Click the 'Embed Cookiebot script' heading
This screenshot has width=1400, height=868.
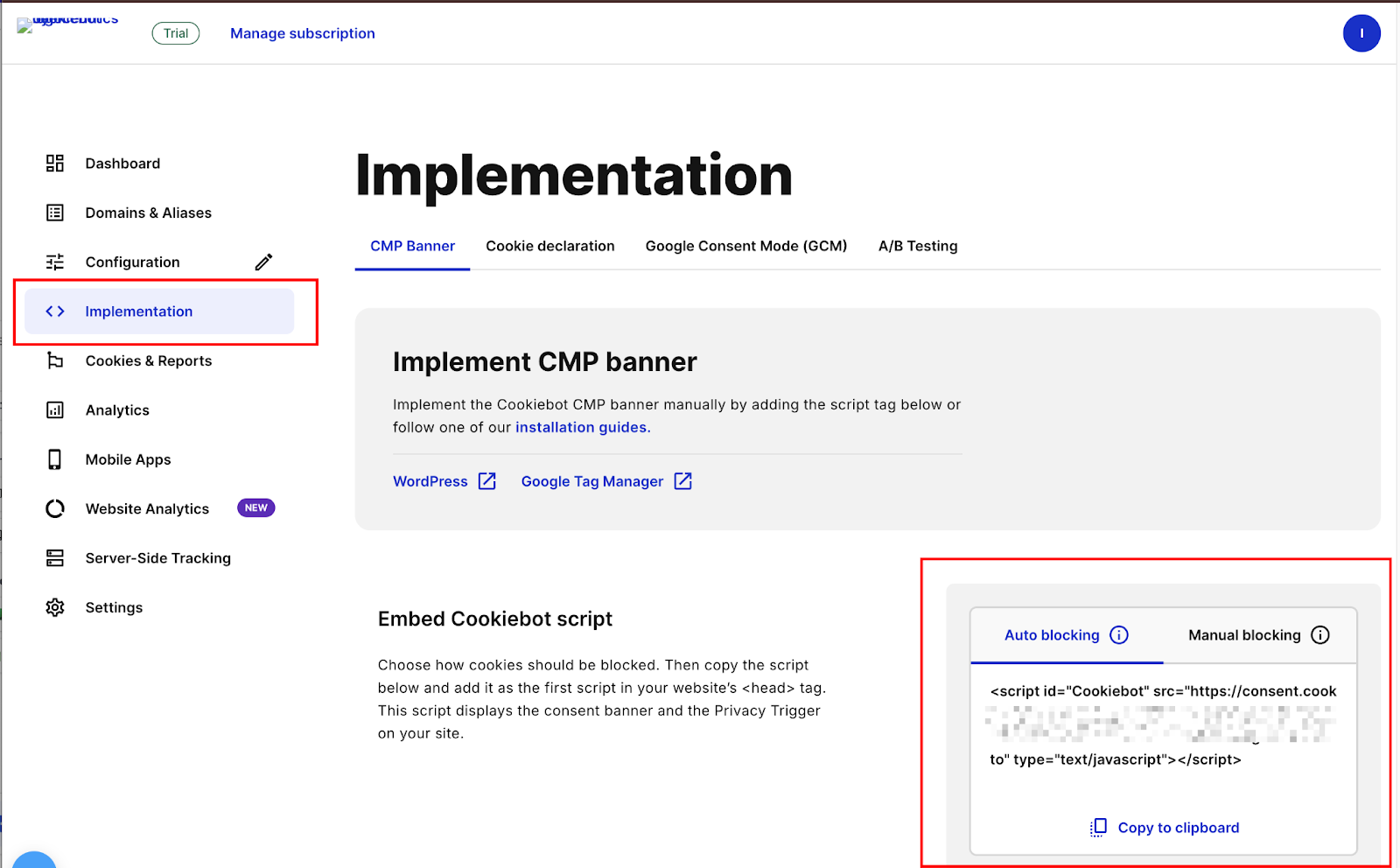[x=495, y=619]
